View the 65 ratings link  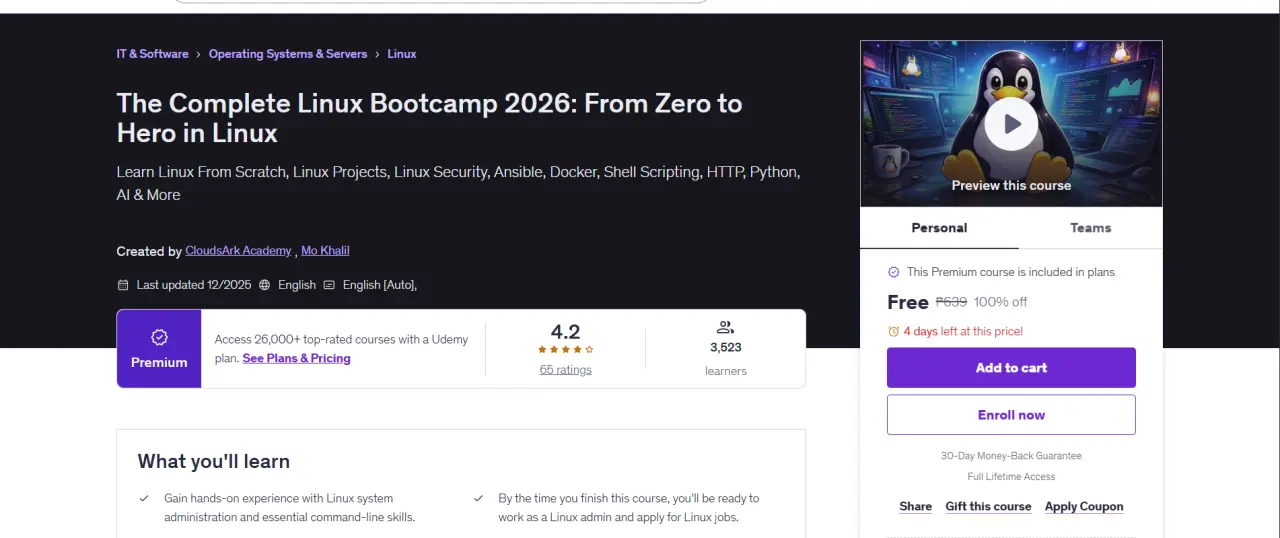(x=566, y=370)
